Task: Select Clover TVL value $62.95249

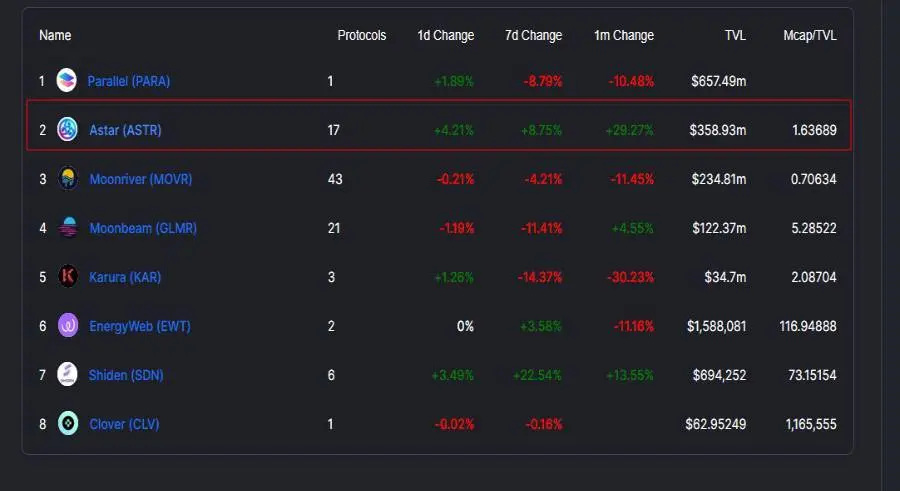Action: click(716, 424)
